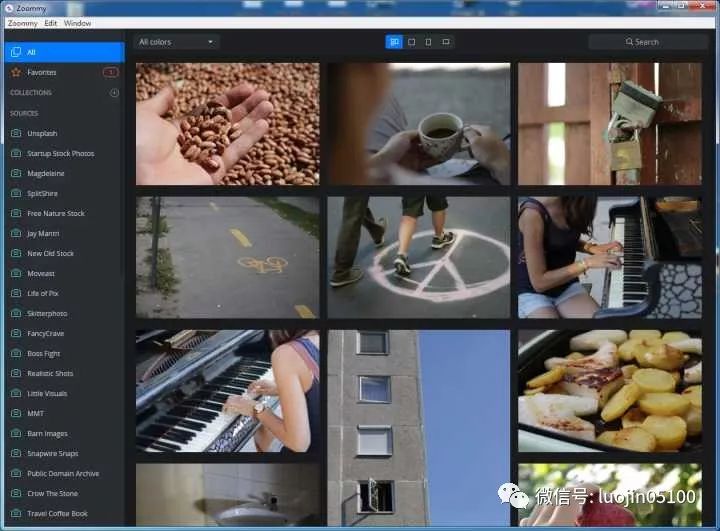Open the Window menu
Screen dimensions: 720x531
(78, 23)
